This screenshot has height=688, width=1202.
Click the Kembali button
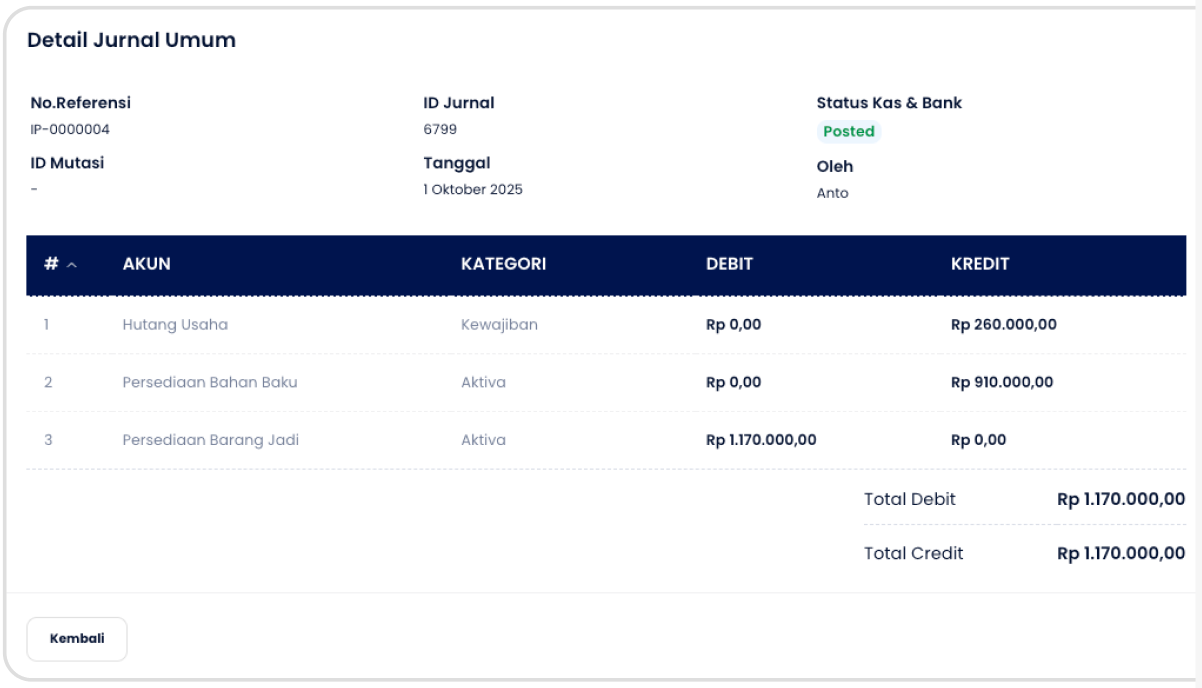(x=77, y=639)
